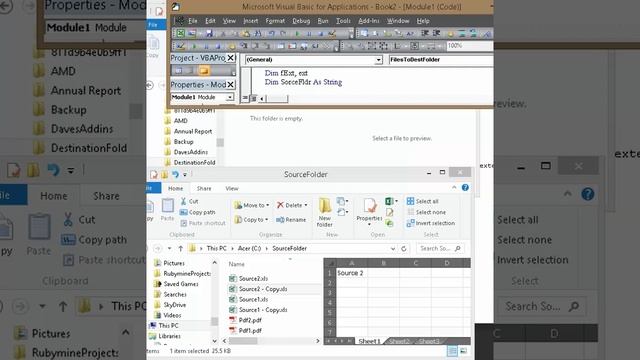Image resolution: width=640 pixels, height=360 pixels.
Task: Go up one folder level with the Up arrow
Action: click(180, 249)
